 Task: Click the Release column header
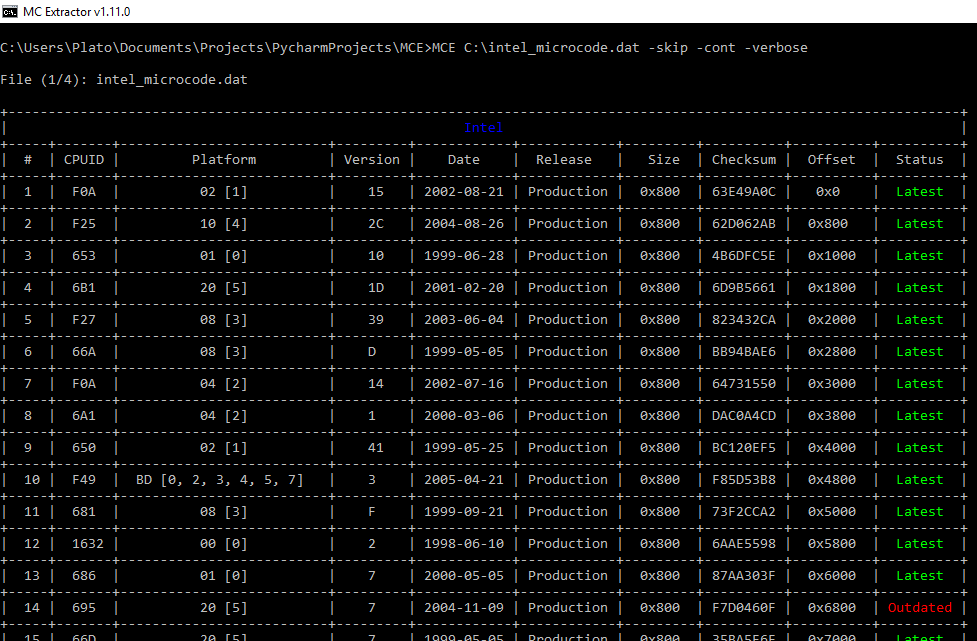pyautogui.click(x=564, y=159)
